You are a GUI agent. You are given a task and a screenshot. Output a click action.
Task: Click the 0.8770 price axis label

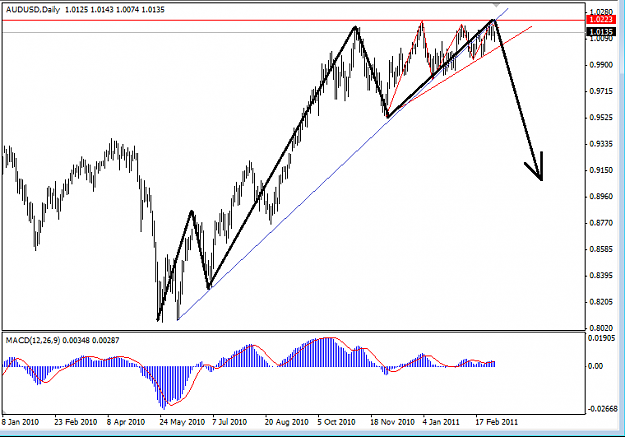point(601,223)
